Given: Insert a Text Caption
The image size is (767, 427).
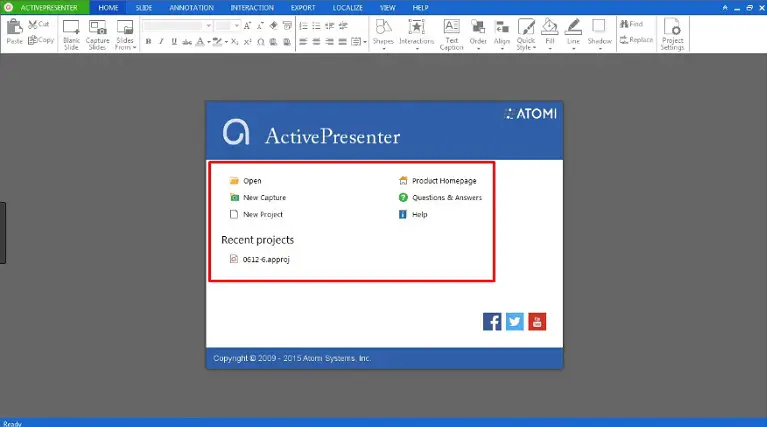Looking at the screenshot, I should (451, 34).
